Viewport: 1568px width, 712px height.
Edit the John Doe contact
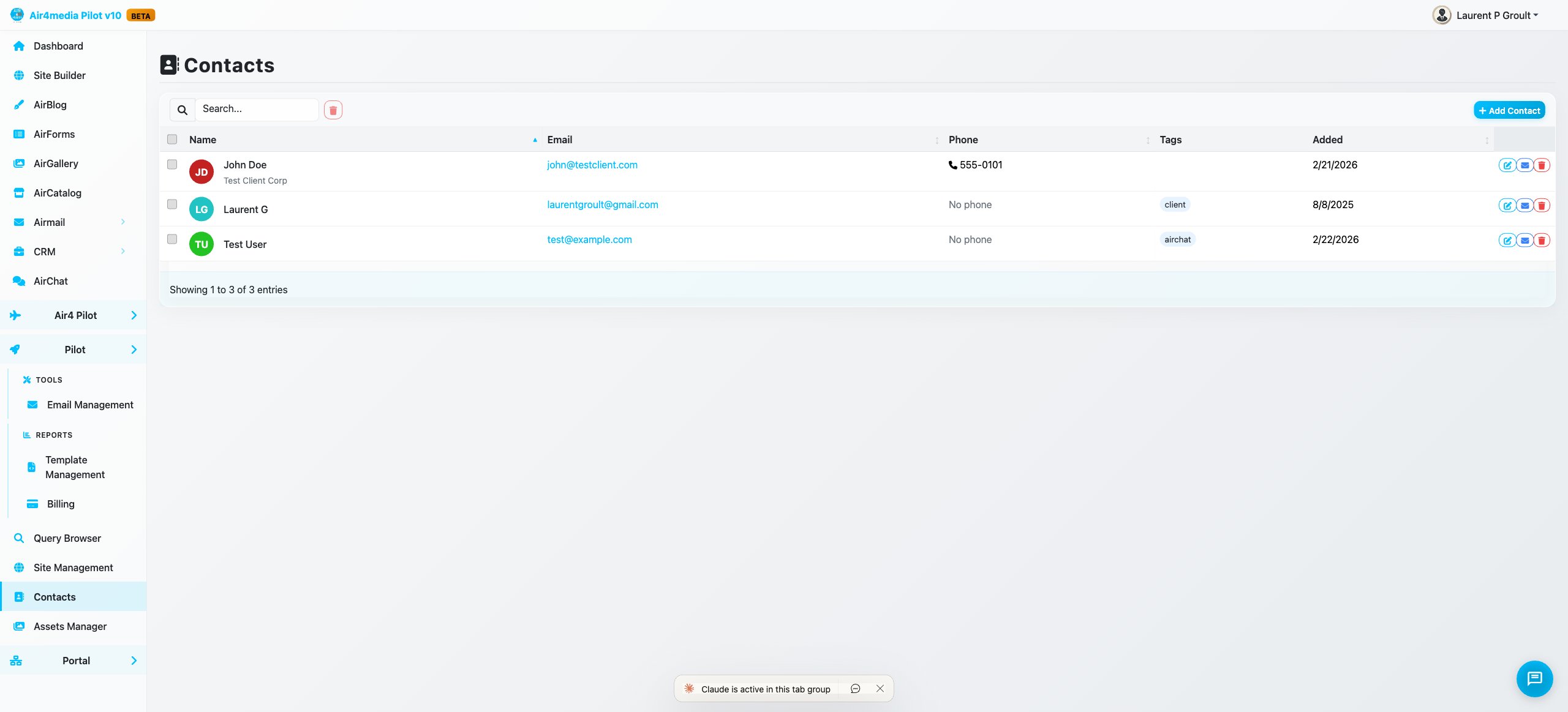tap(1507, 165)
